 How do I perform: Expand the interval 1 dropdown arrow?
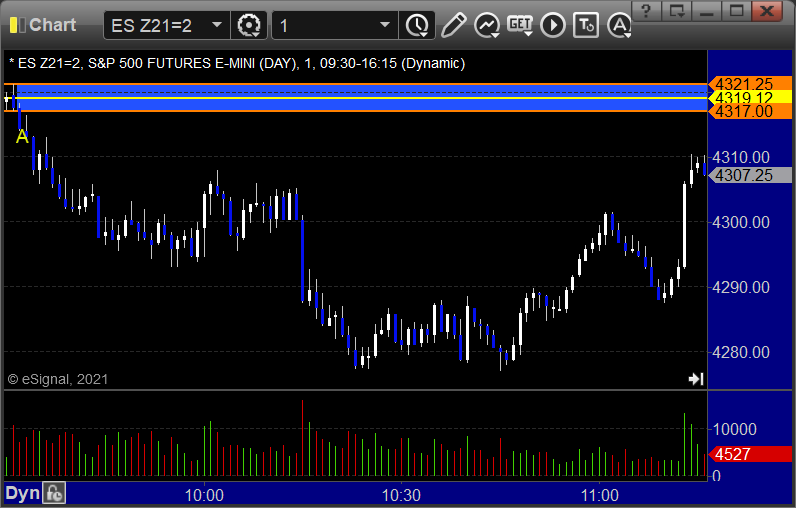(x=385, y=25)
